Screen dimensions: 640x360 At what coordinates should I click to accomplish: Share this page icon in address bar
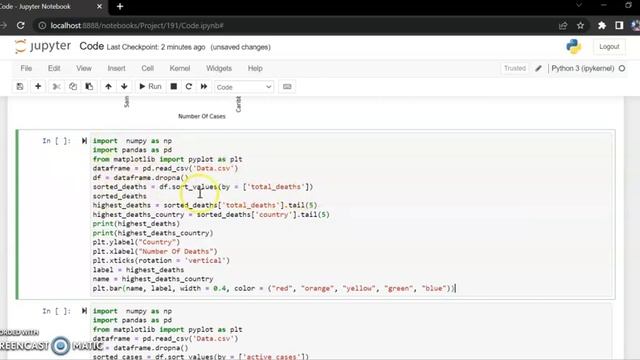(x=563, y=26)
